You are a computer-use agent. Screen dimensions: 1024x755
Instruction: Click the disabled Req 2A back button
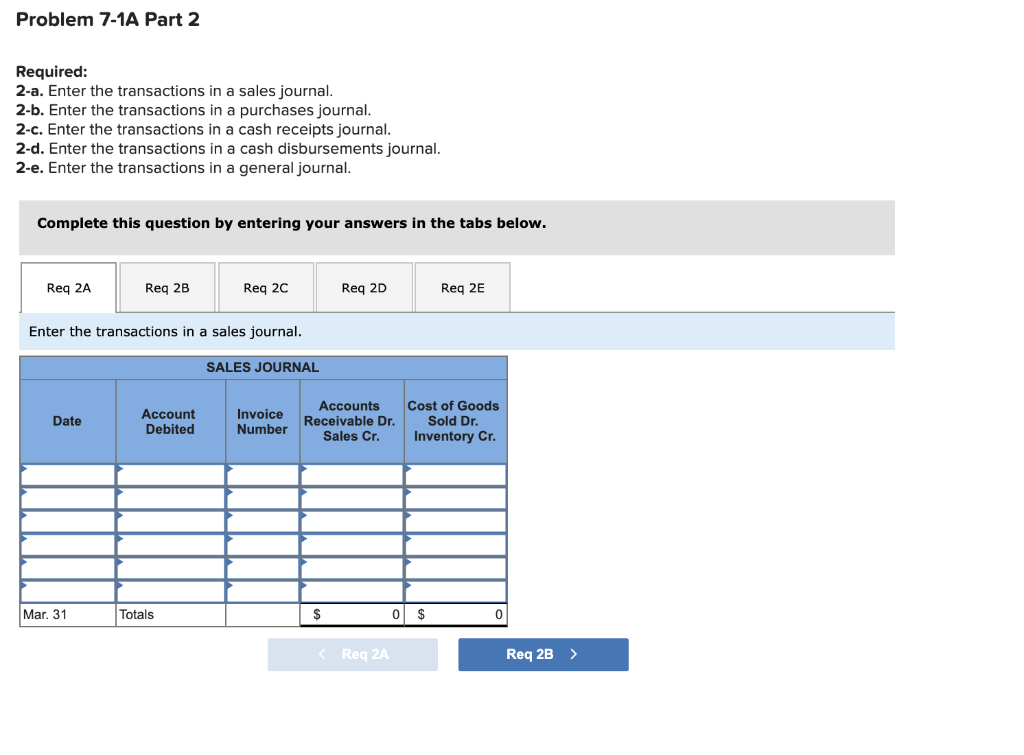[x=352, y=654]
